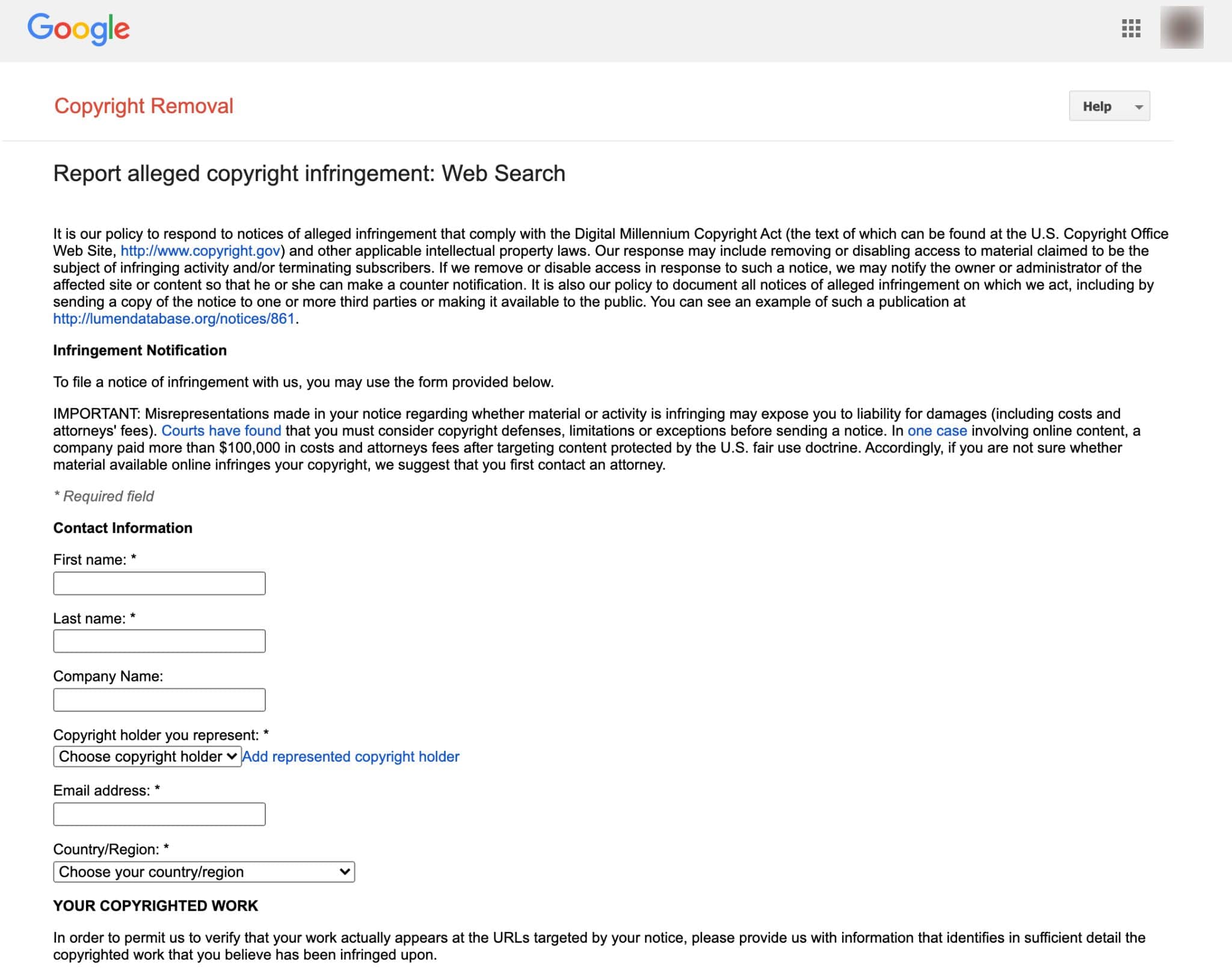Open the http://www.copyright.gov link
This screenshot has height=980, width=1232.
click(200, 251)
